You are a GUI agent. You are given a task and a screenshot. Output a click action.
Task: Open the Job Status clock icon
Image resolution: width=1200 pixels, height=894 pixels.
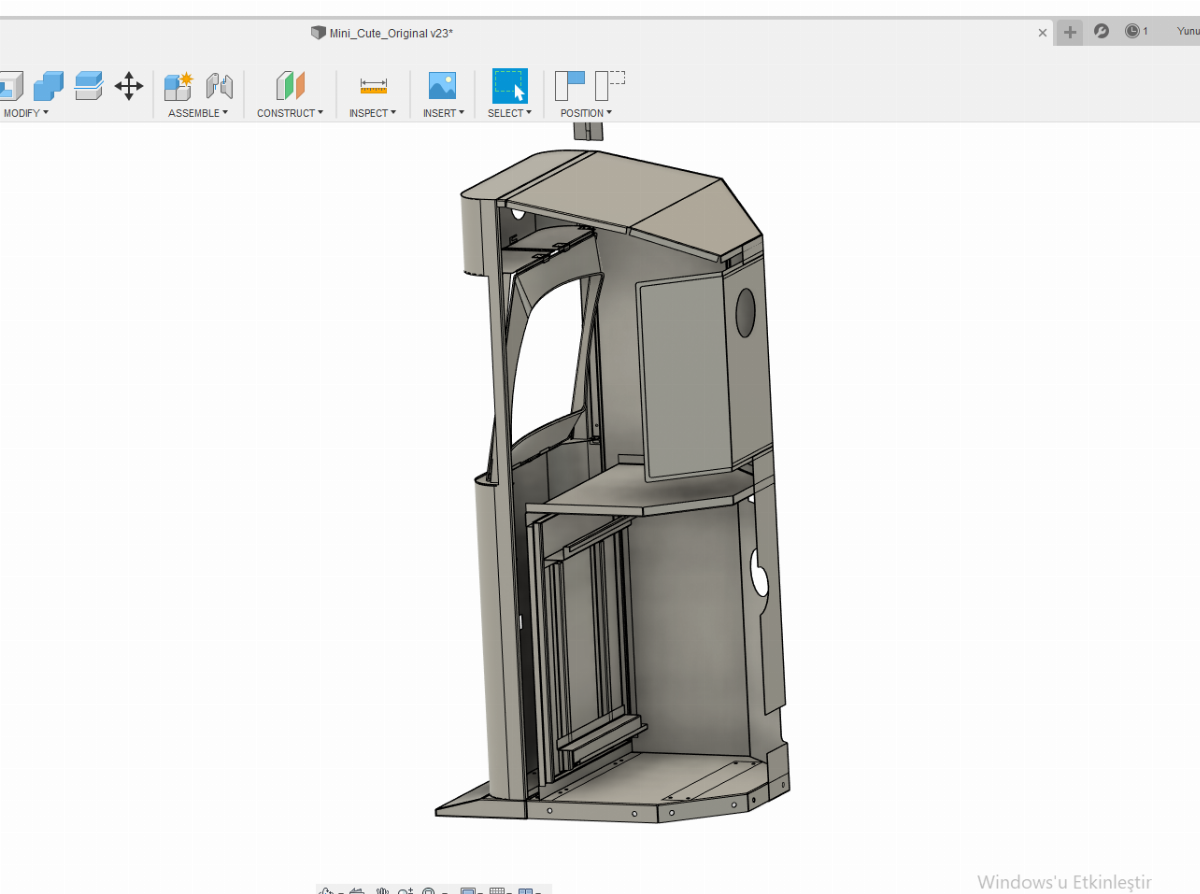tap(1136, 32)
